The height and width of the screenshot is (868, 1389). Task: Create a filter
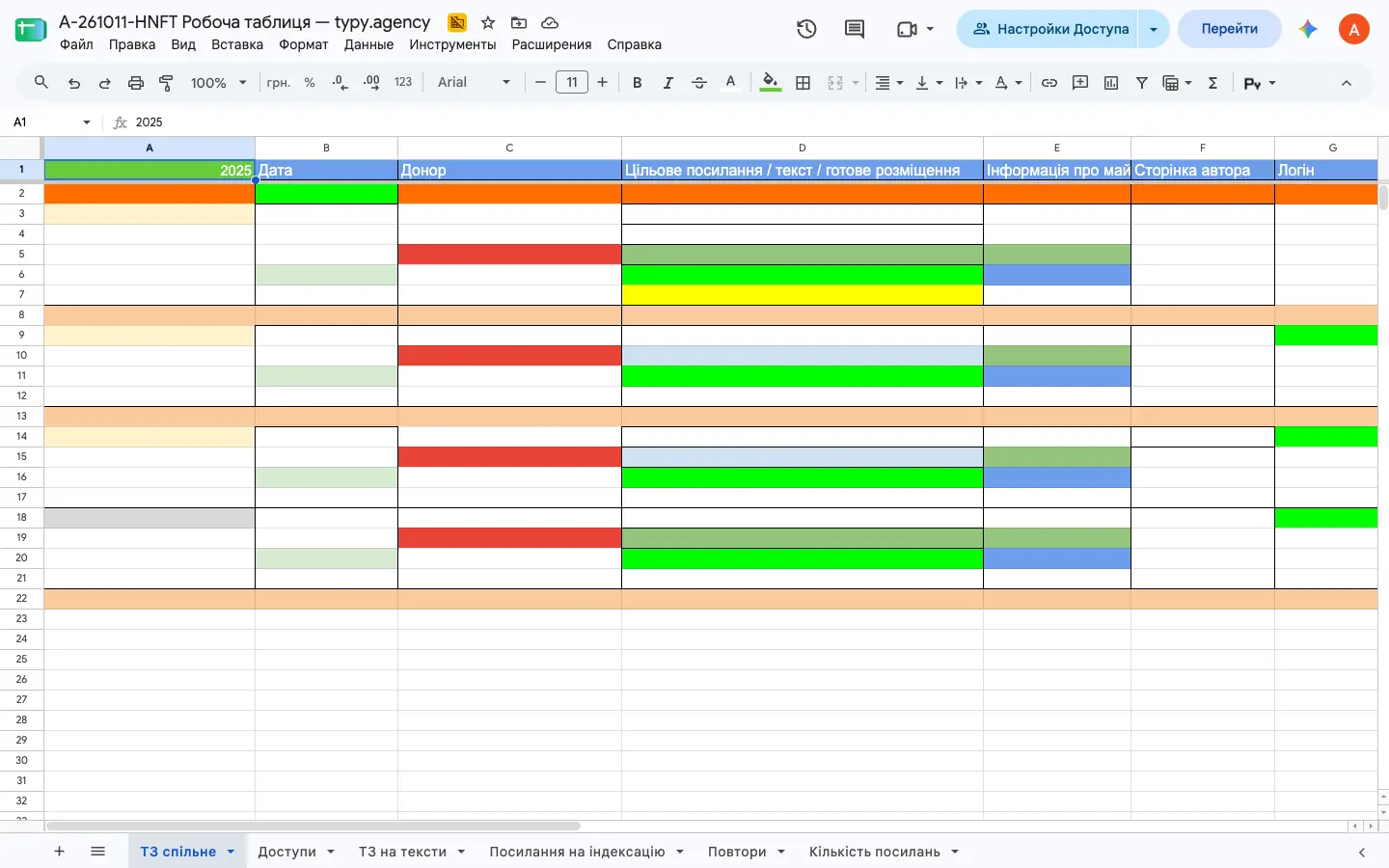(x=1142, y=83)
